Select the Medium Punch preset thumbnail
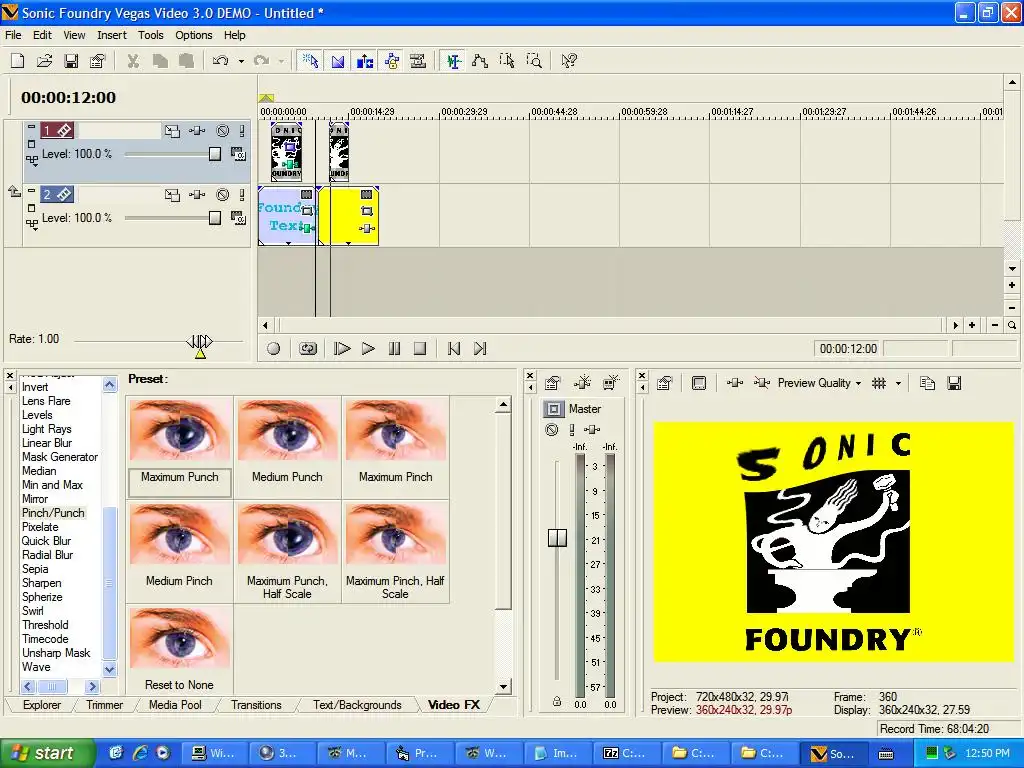1024x768 pixels. tap(287, 431)
